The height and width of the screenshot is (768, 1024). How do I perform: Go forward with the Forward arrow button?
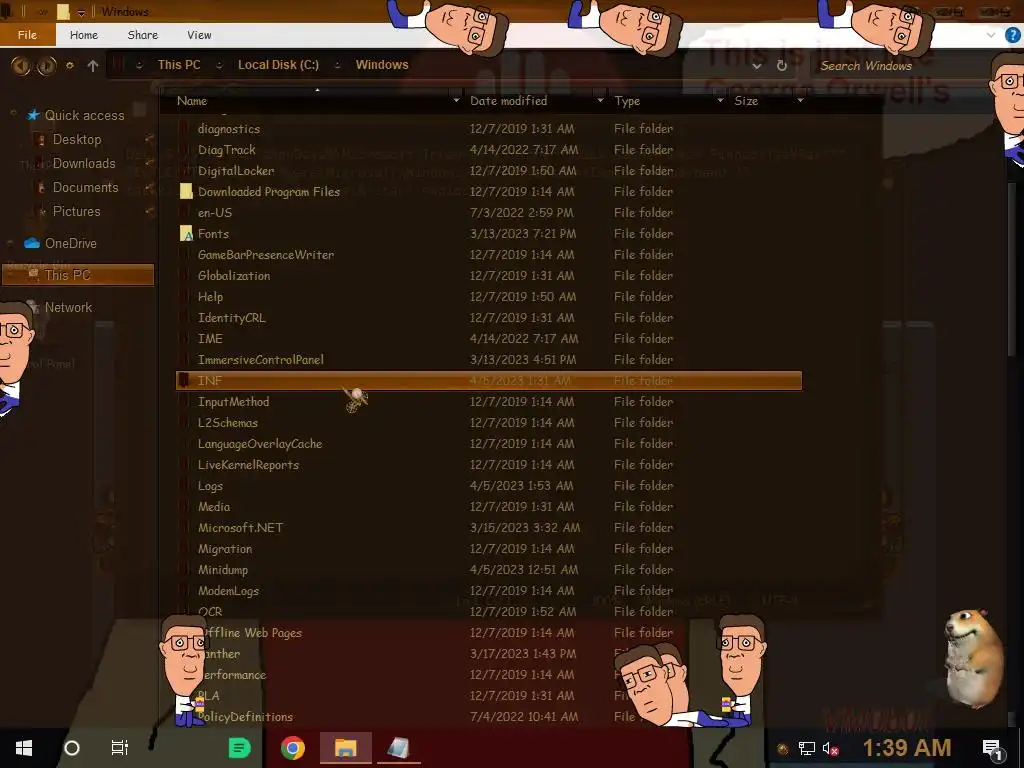pos(46,65)
